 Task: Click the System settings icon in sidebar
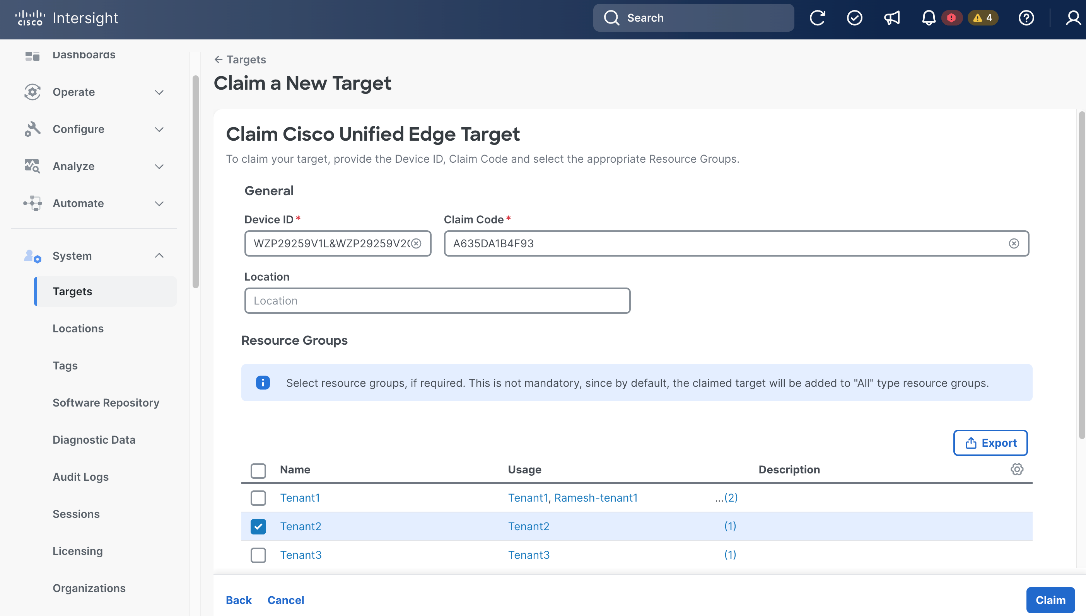pos(32,256)
